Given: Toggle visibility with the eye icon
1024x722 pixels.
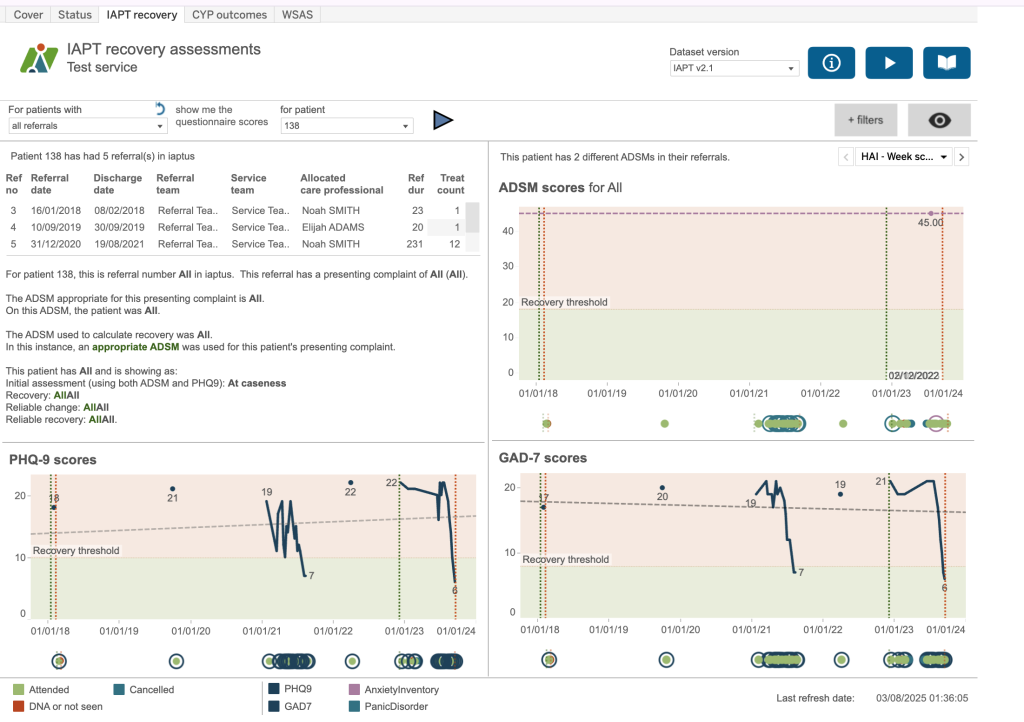Looking at the screenshot, I should [939, 120].
